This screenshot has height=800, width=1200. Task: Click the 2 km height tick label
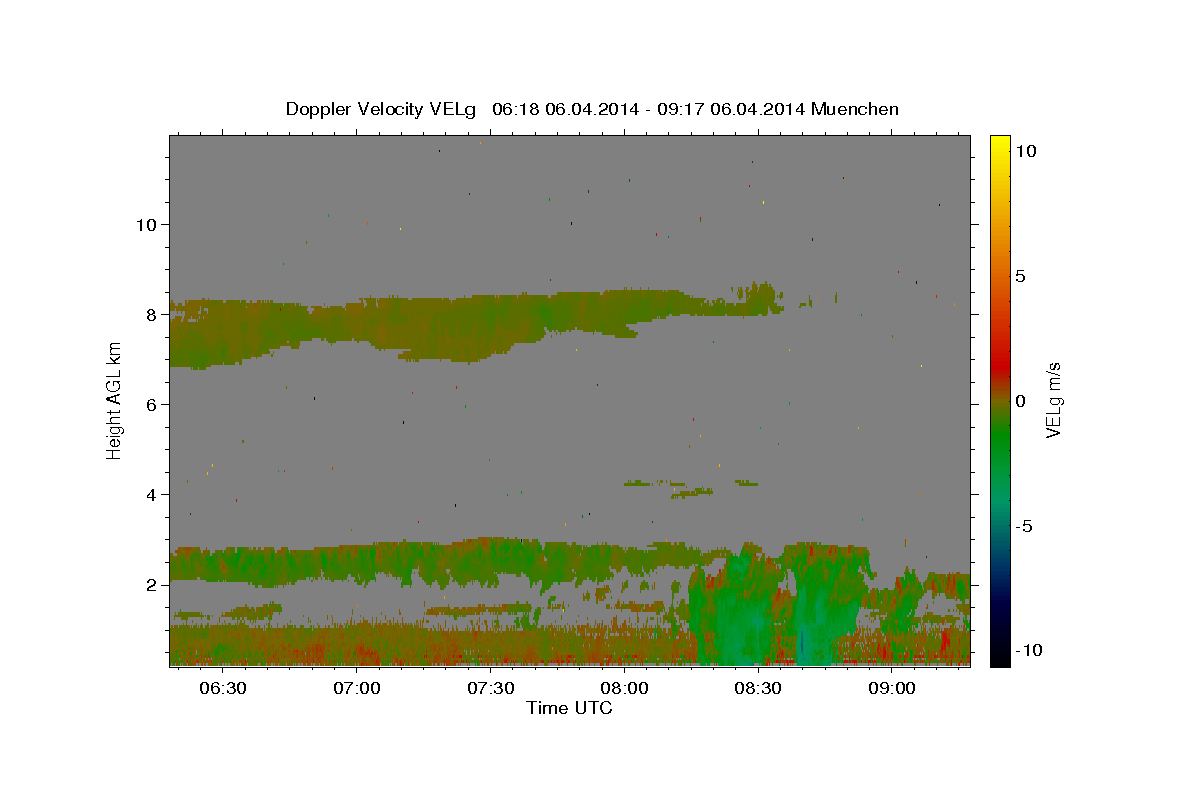(x=150, y=584)
